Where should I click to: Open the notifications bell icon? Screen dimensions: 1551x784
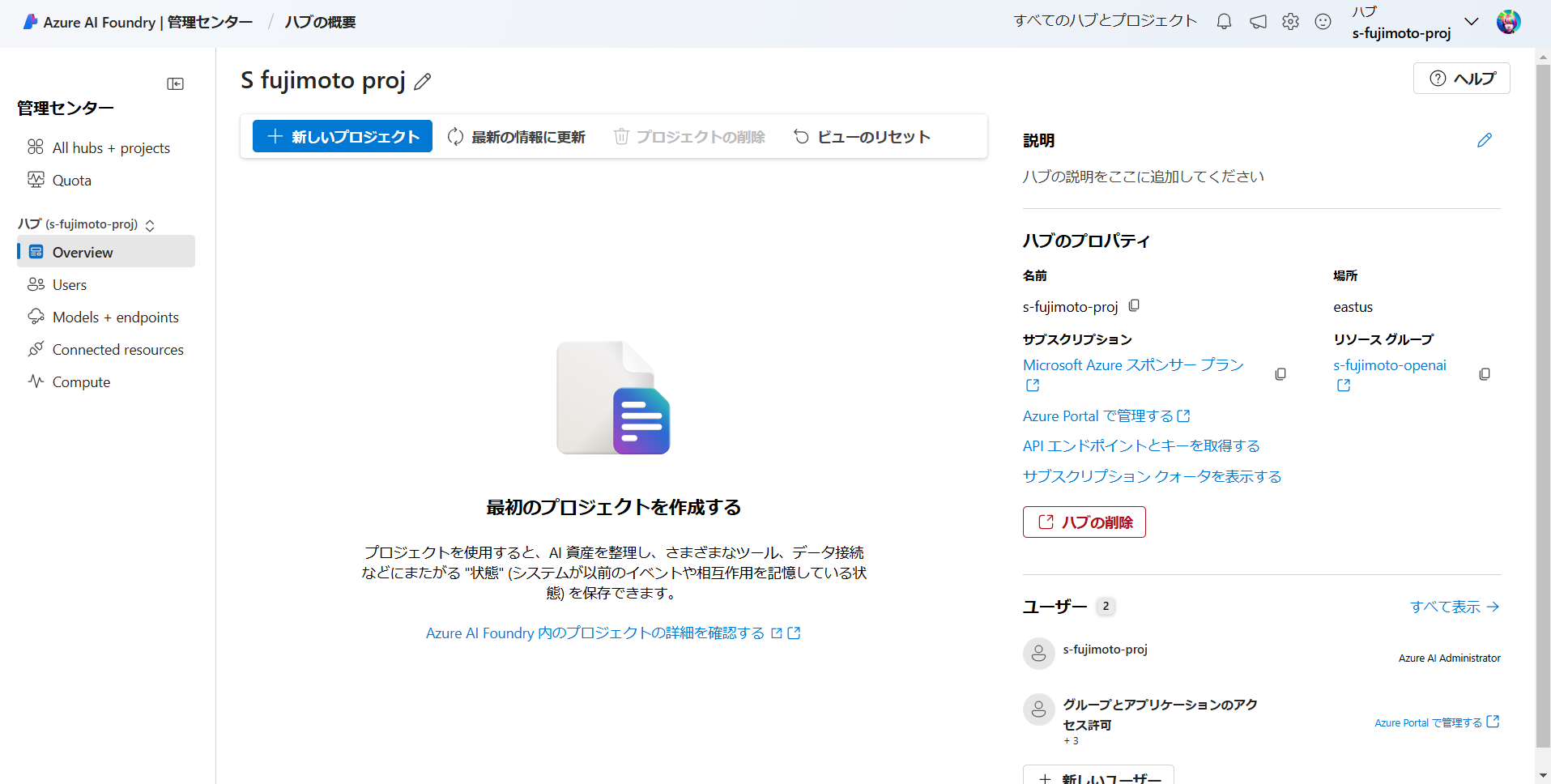1224,22
